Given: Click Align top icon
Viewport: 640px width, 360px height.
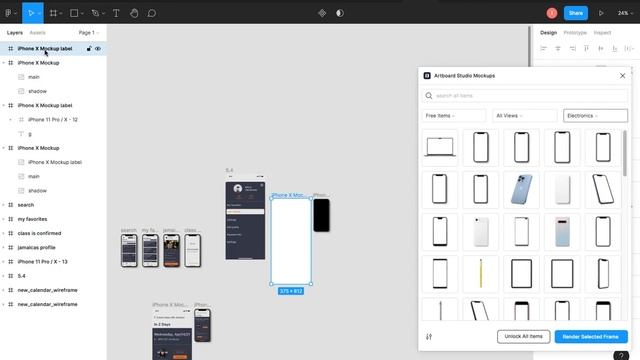Looking at the screenshot, I should point(587,49).
